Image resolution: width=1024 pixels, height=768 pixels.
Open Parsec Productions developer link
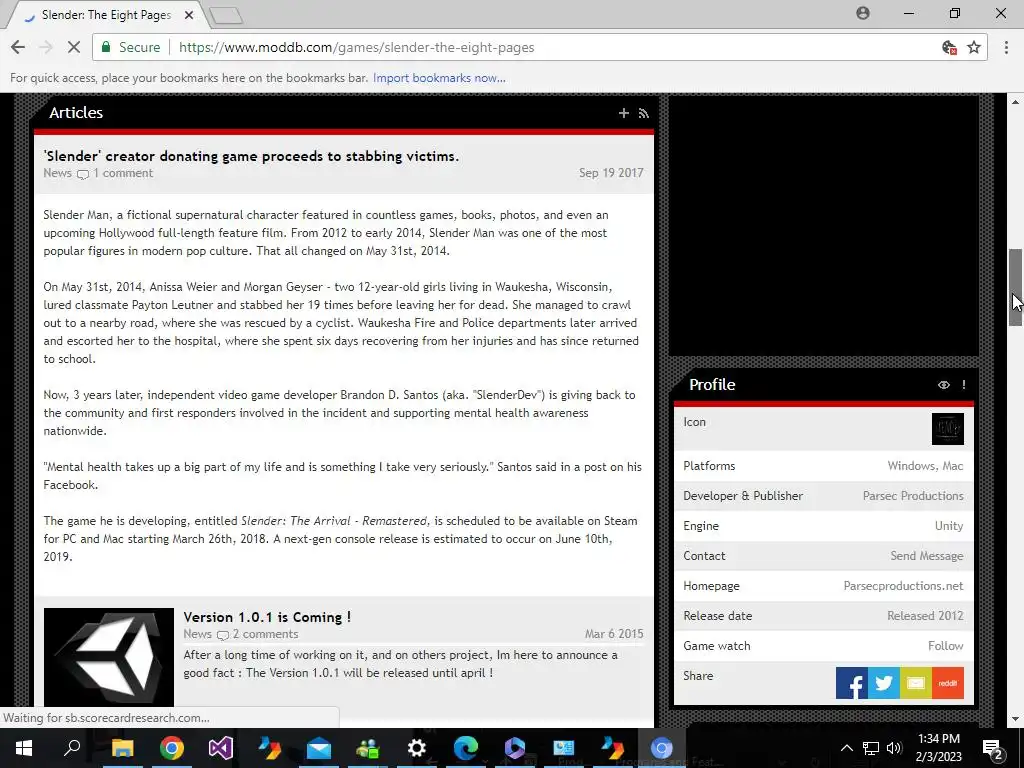tap(913, 496)
